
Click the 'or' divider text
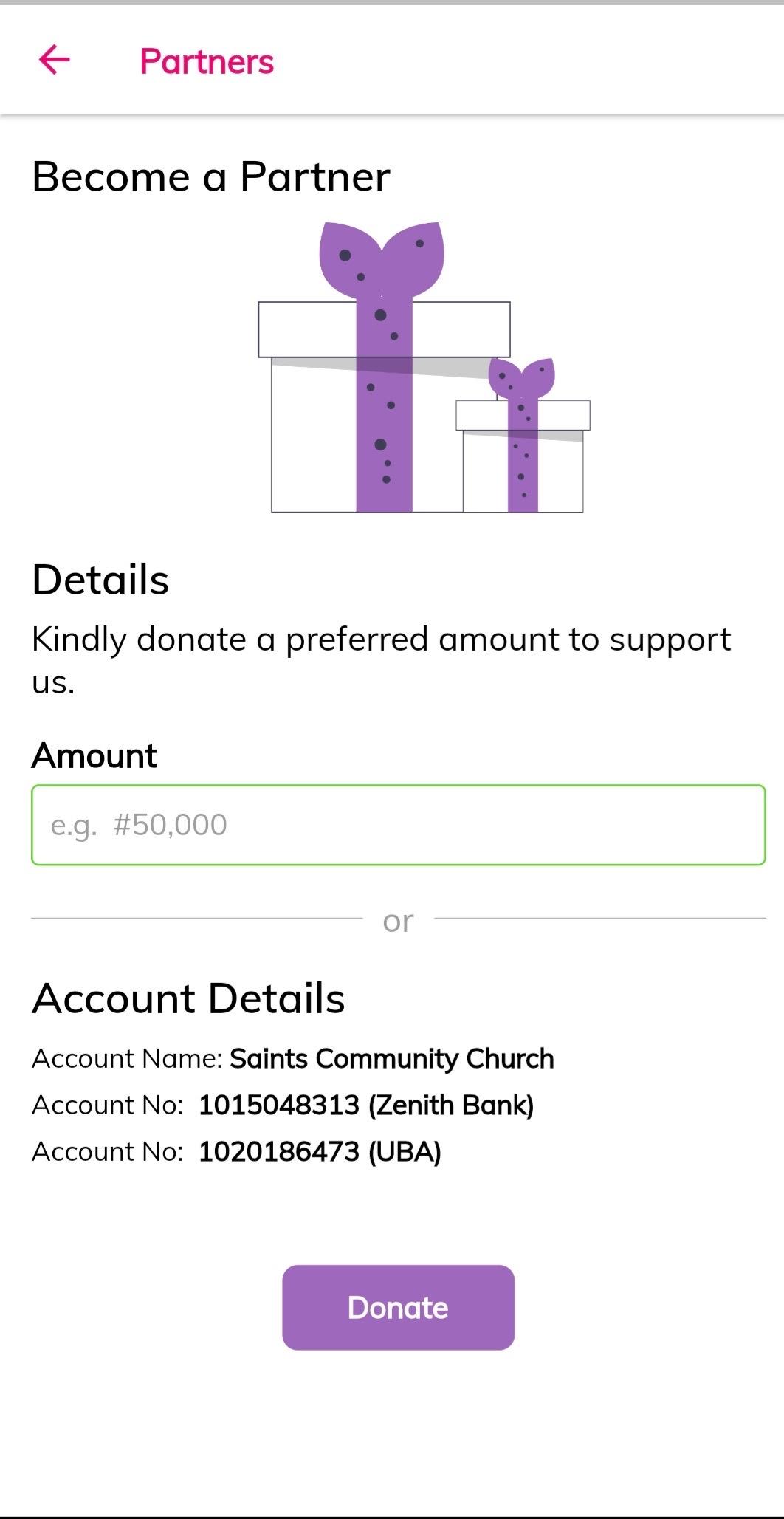pos(398,920)
